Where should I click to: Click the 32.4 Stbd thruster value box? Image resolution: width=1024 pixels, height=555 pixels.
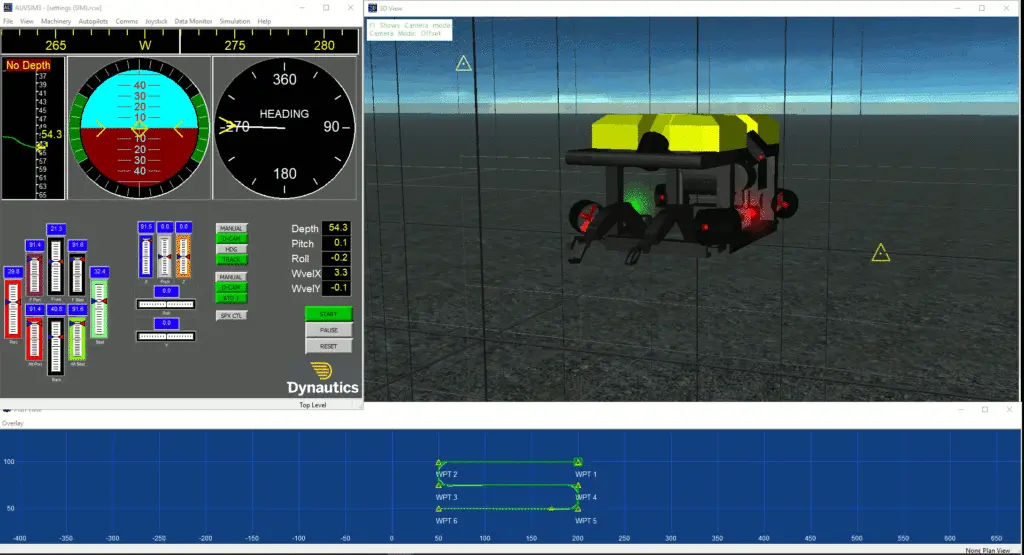coord(99,272)
